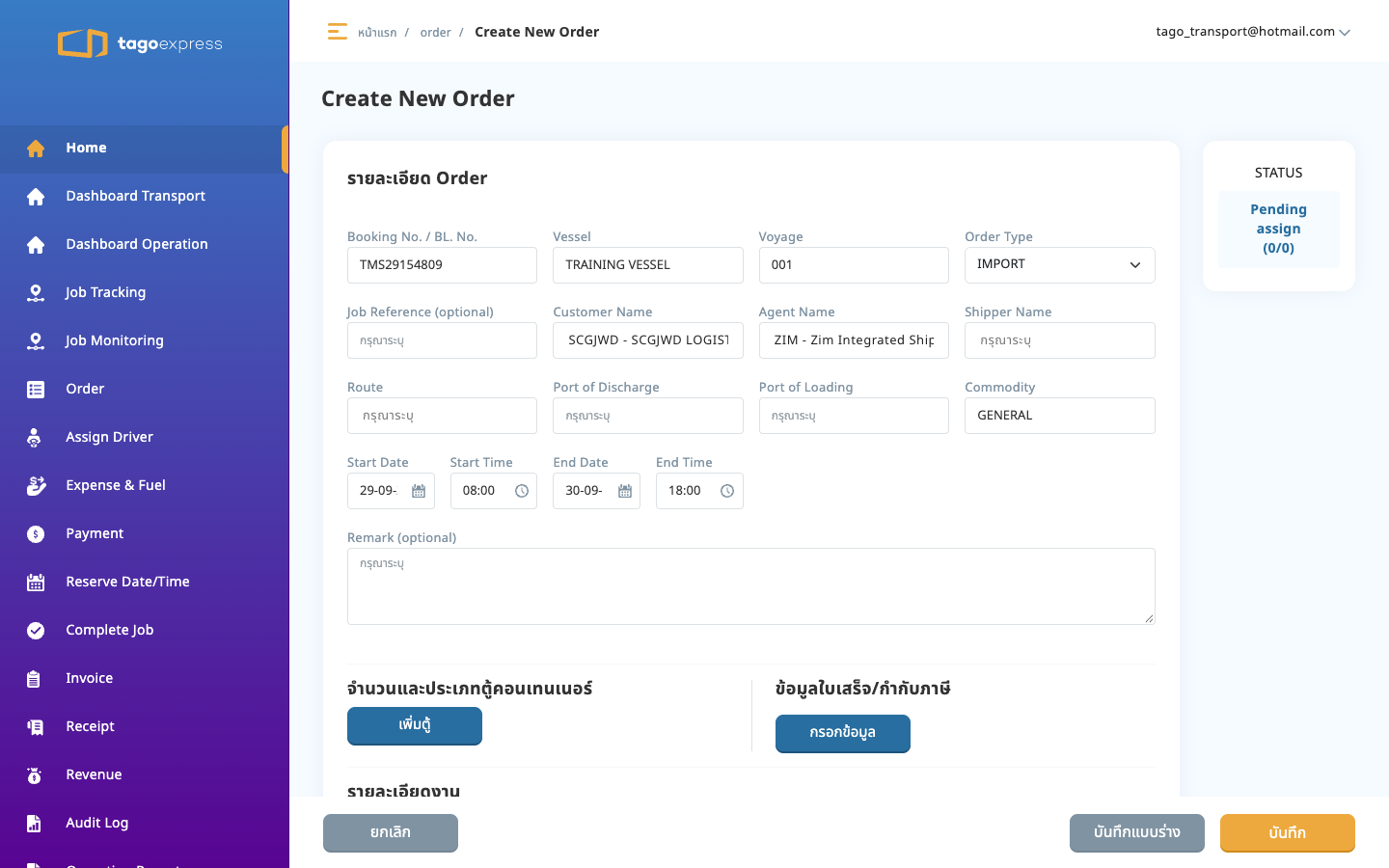Screen dimensions: 1389x868
Task: Click the บันทึกแบบร่าง save draft button
Action: (1137, 832)
